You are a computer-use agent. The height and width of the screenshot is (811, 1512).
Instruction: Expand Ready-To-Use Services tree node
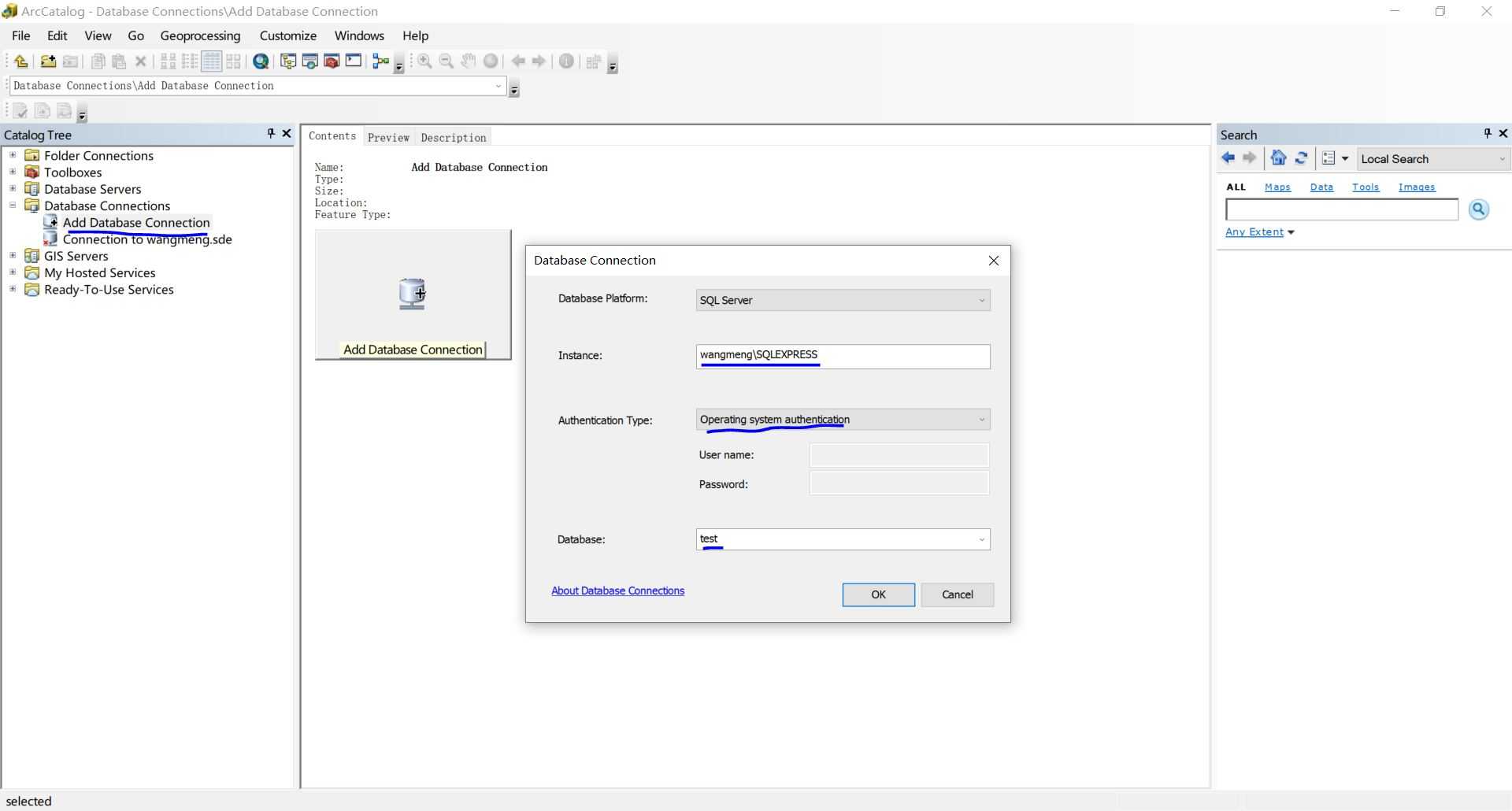click(x=13, y=289)
